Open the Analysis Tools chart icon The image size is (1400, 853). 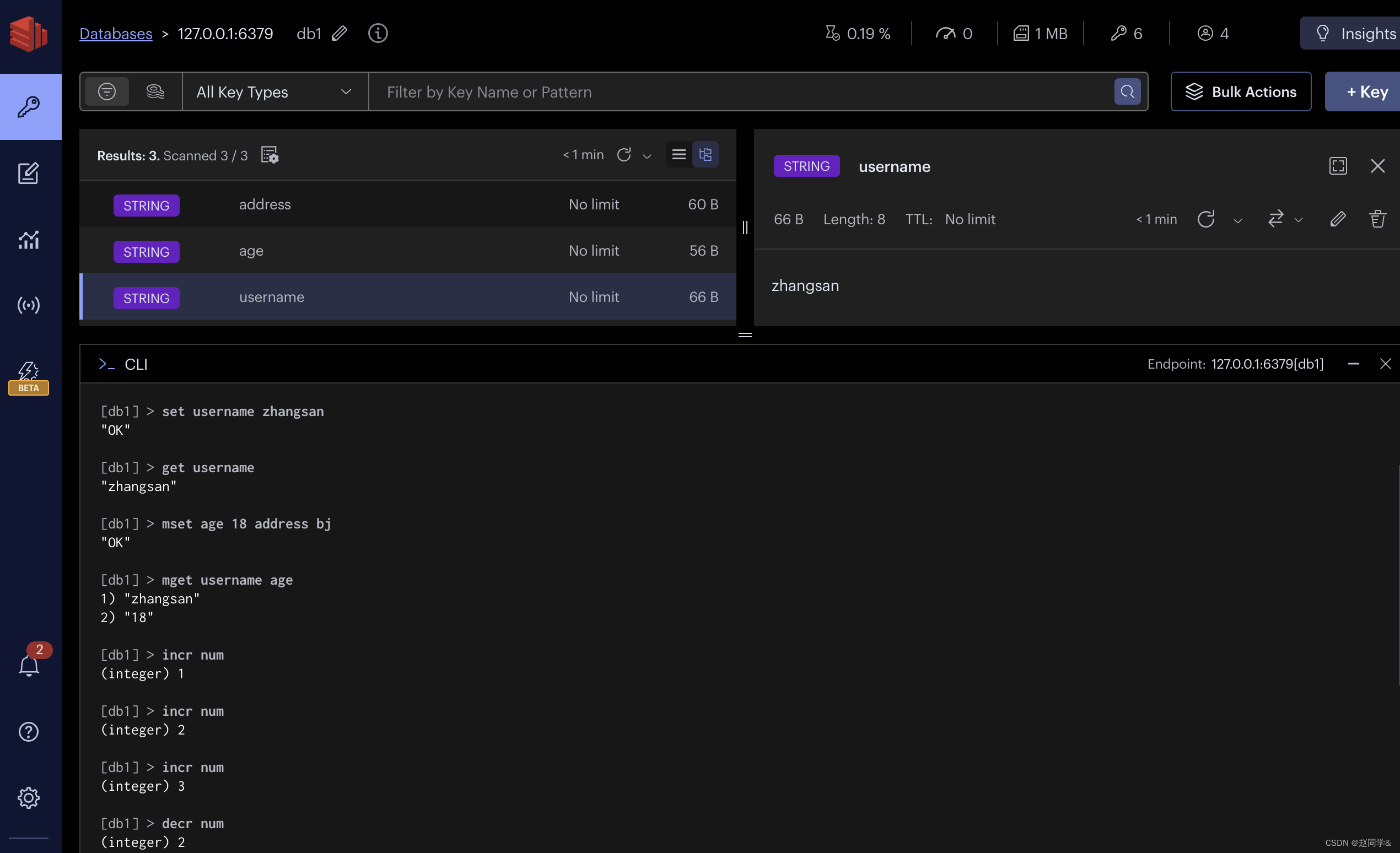[x=29, y=240]
